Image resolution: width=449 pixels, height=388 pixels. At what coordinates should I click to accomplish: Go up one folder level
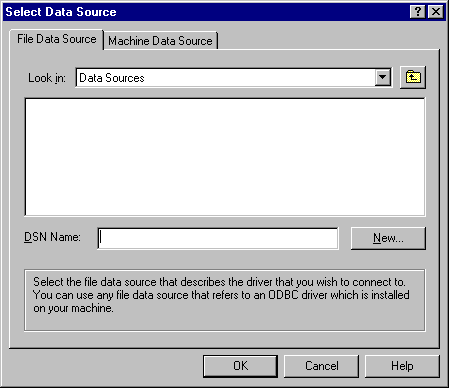click(x=413, y=78)
